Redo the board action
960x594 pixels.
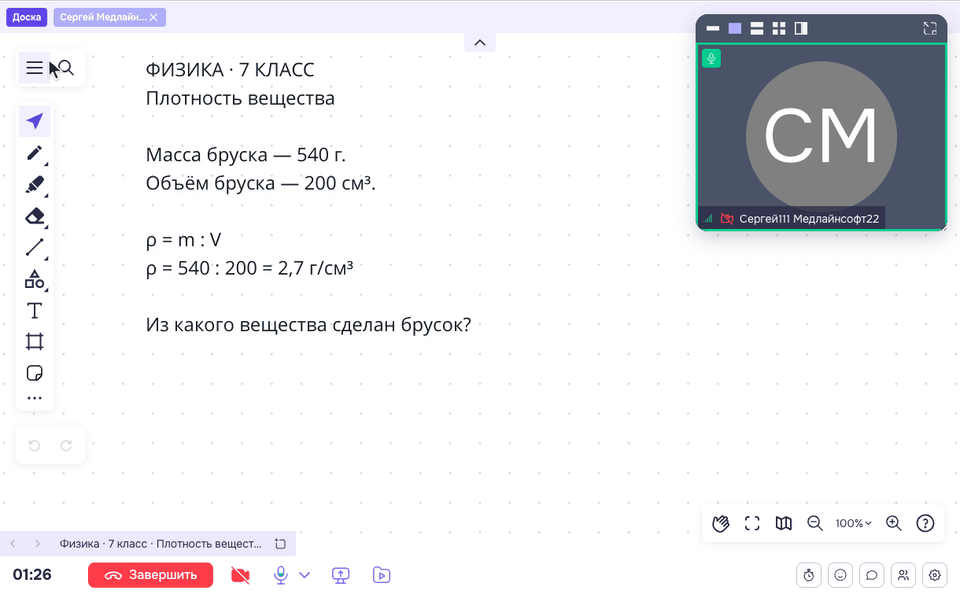(x=66, y=446)
